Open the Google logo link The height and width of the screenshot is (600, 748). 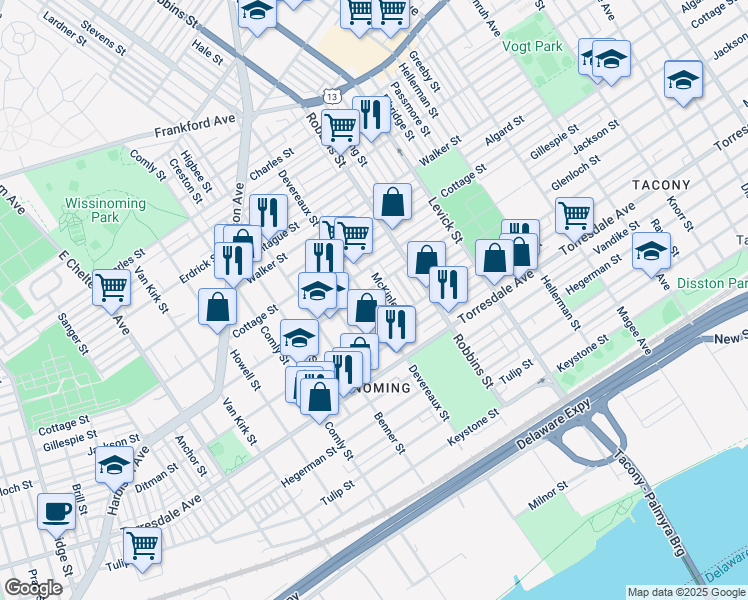click(33, 588)
